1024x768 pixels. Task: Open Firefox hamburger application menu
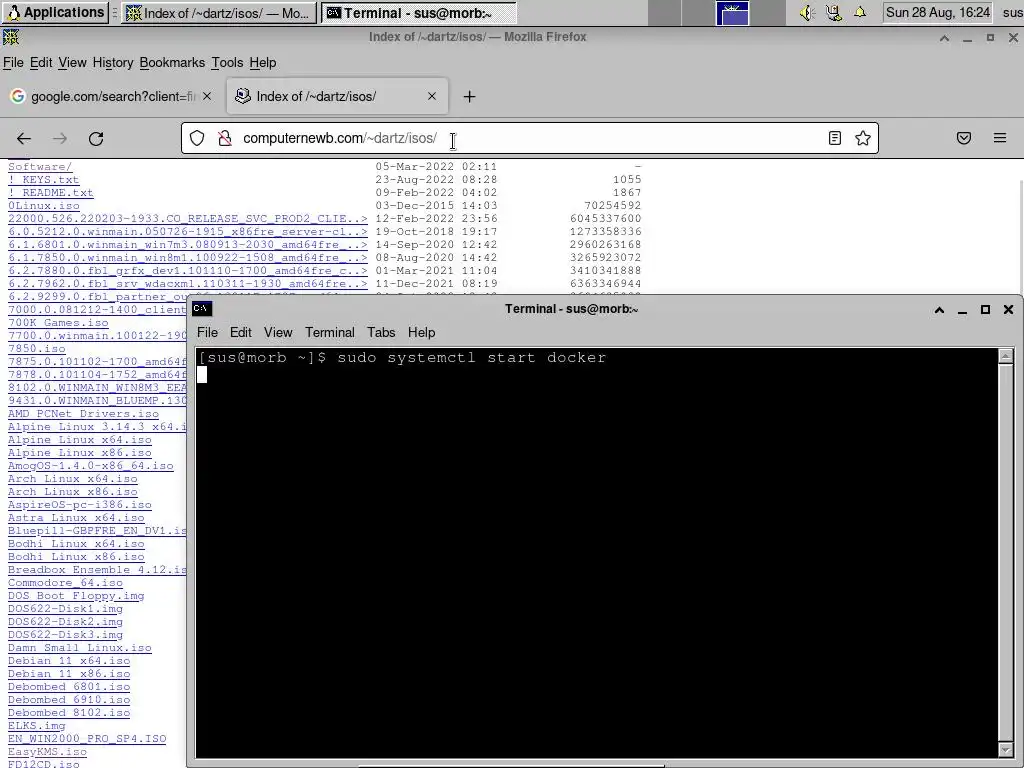[x=1000, y=138]
